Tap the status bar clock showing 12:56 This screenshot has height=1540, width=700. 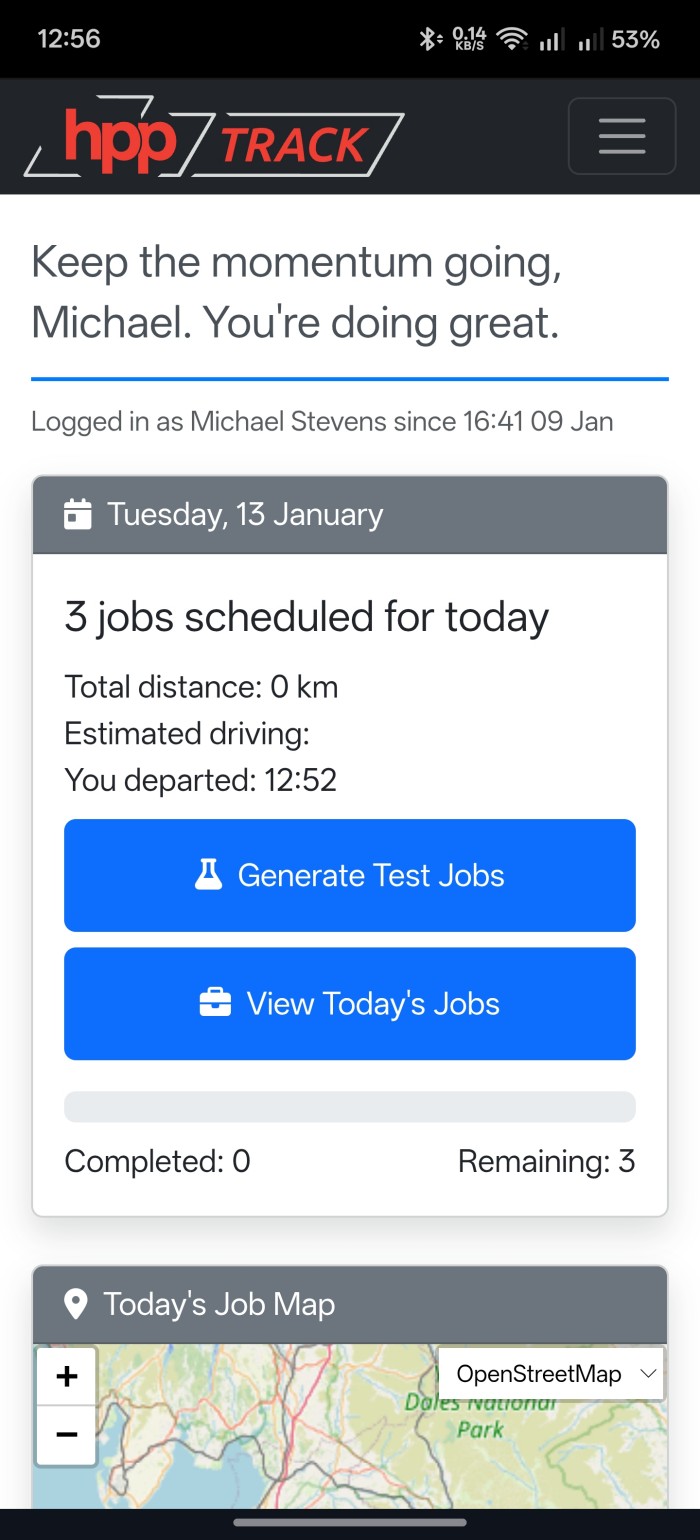69,39
